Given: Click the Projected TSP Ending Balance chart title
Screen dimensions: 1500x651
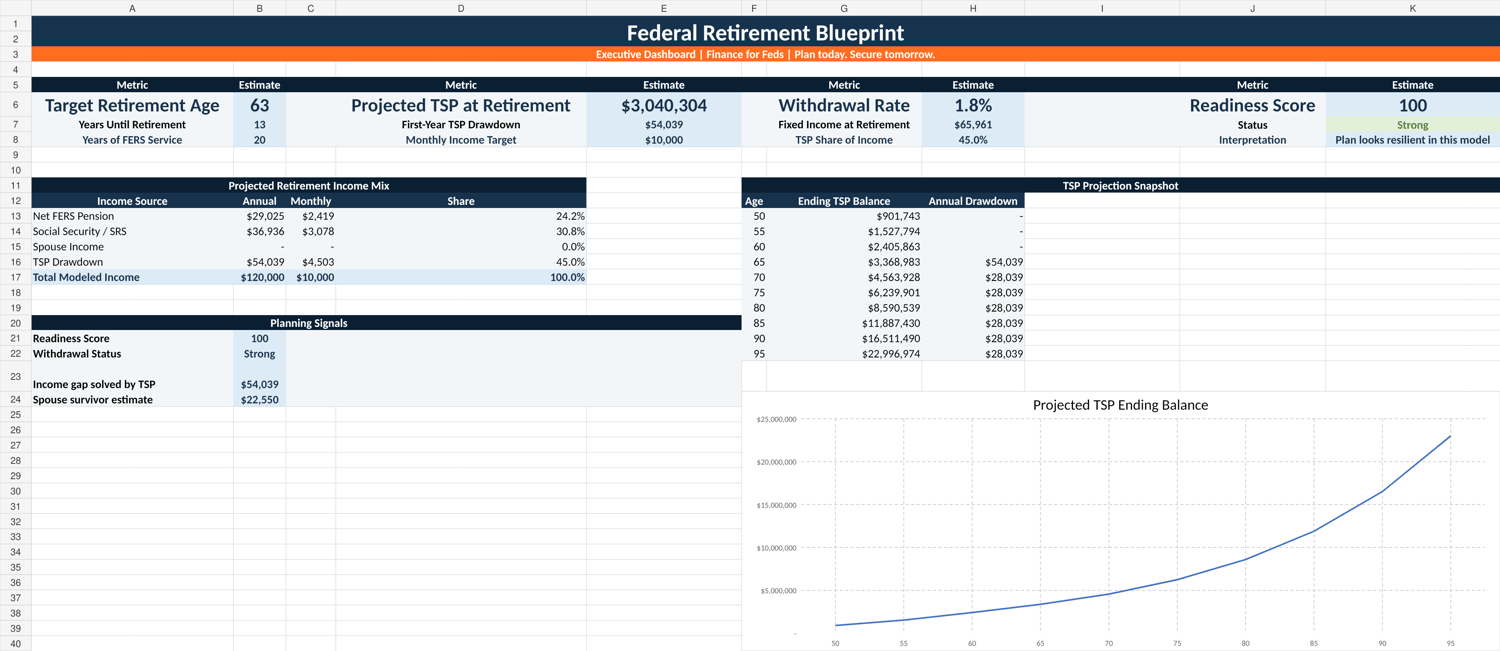Looking at the screenshot, I should 1120,405.
